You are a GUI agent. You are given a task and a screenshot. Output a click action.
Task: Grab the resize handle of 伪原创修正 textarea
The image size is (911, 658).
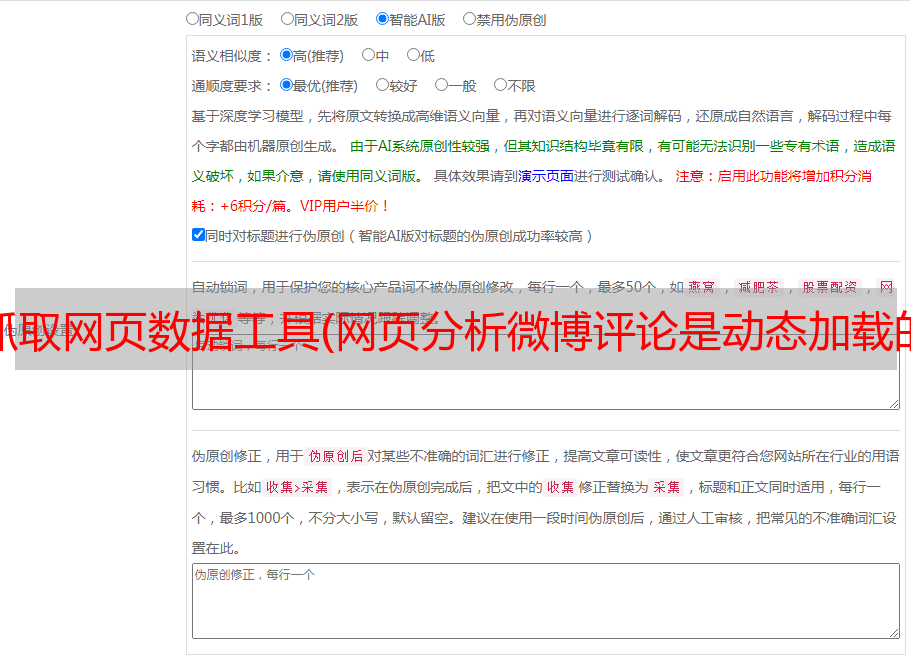(x=894, y=633)
